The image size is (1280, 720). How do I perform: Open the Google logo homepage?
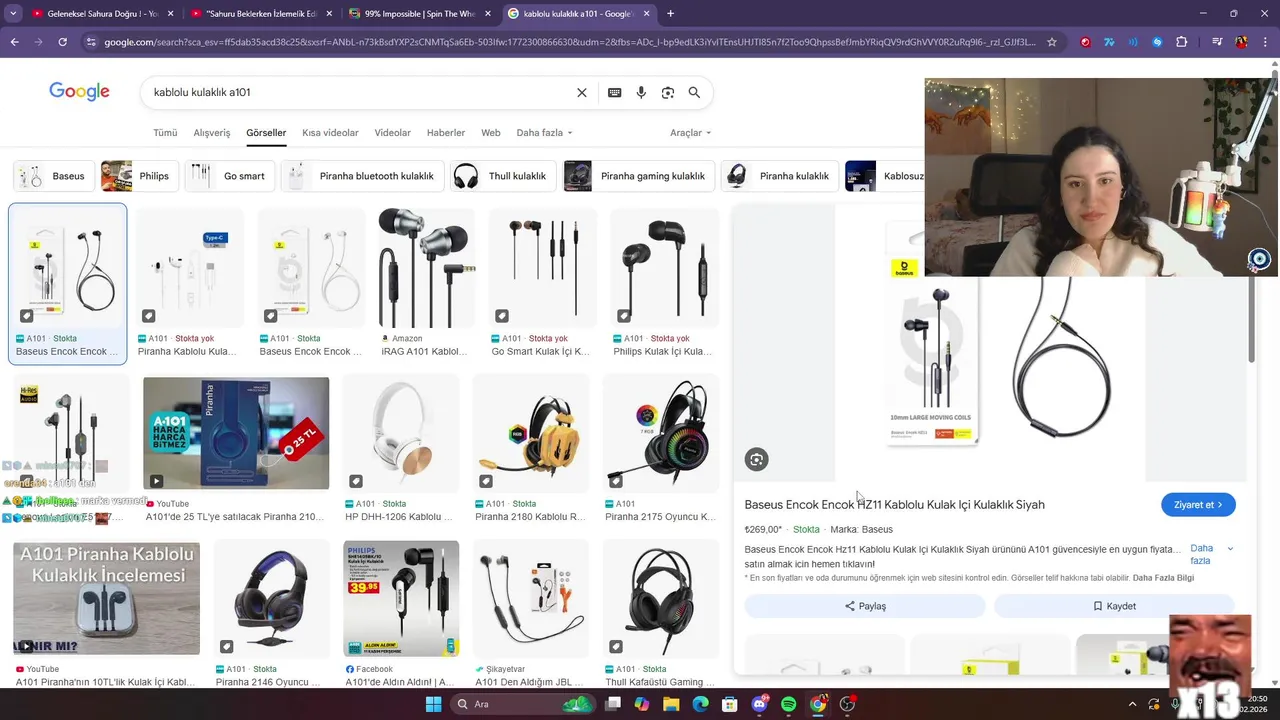point(79,92)
